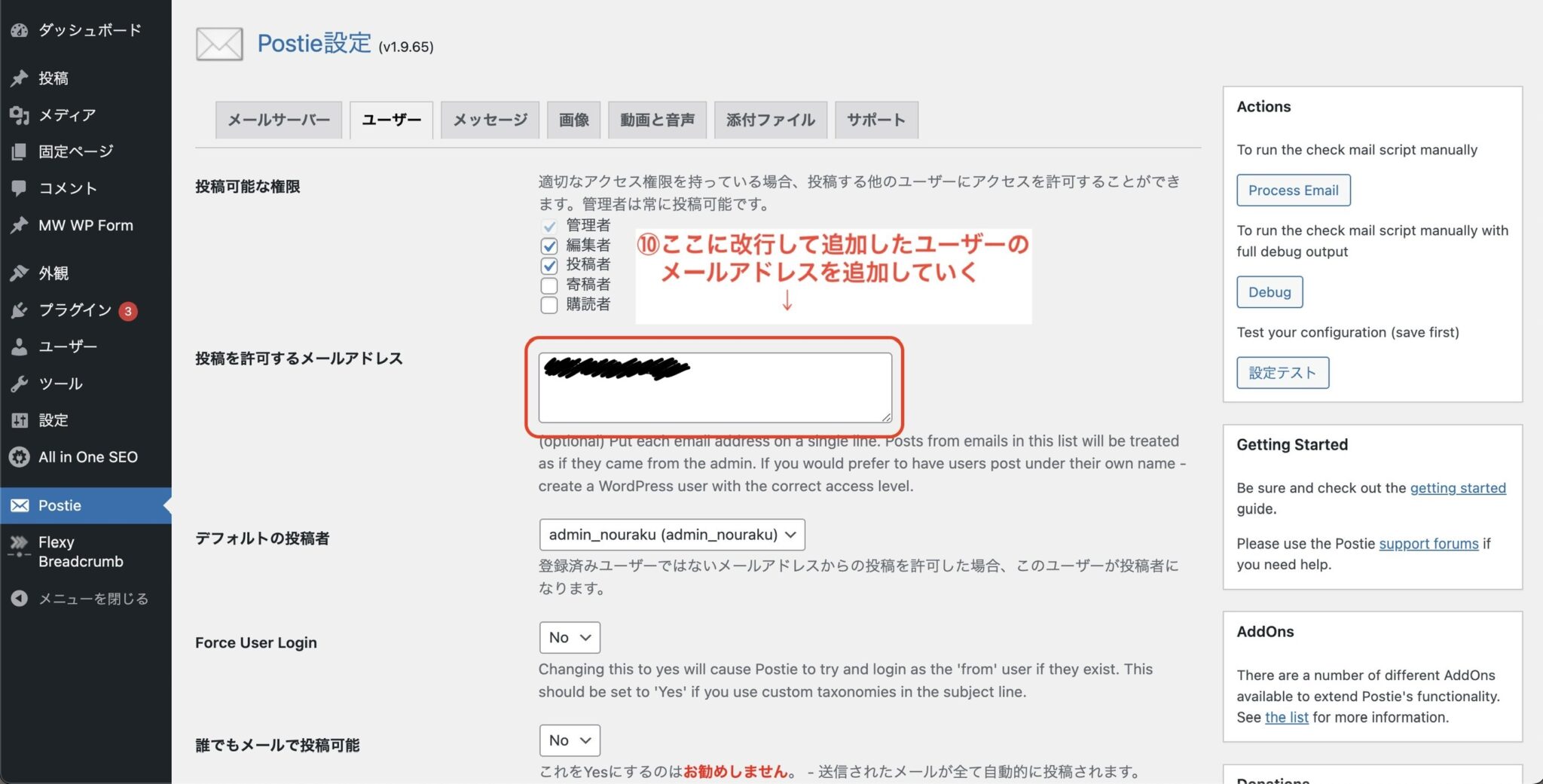Image resolution: width=1543 pixels, height=784 pixels.
Task: Open the 外観 appearance icon
Action: (x=19, y=273)
